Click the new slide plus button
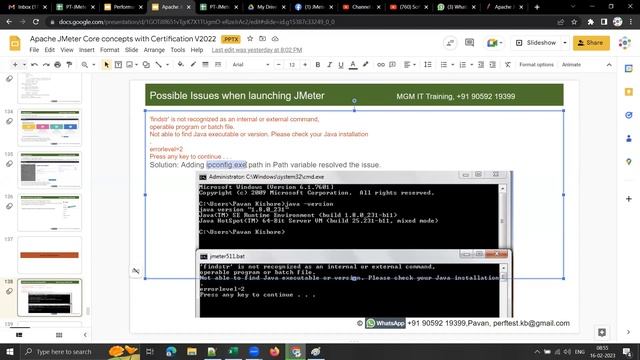640x360 pixels. (x=15, y=64)
